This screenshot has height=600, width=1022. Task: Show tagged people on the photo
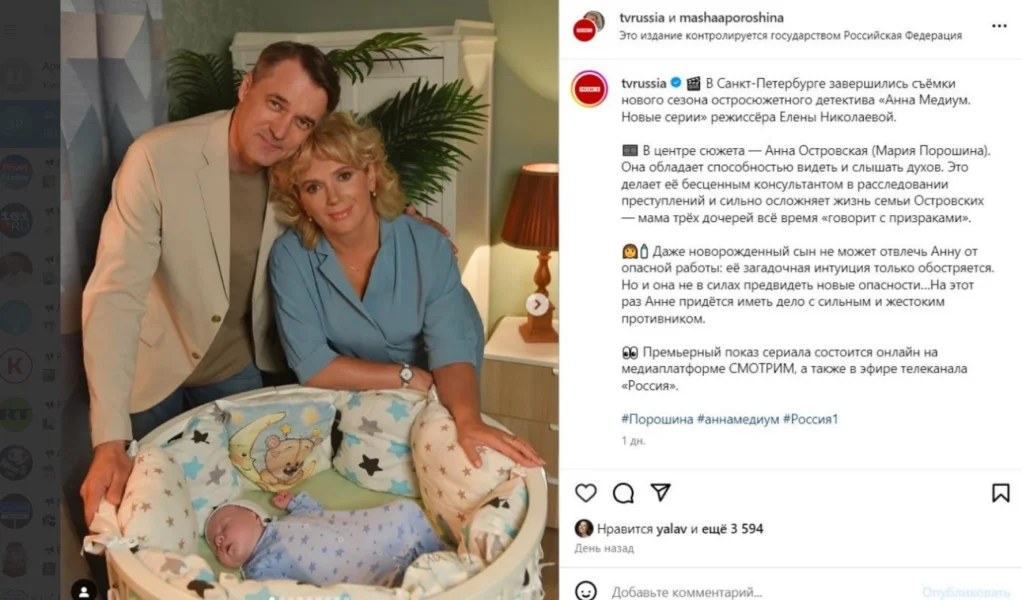tap(84, 591)
